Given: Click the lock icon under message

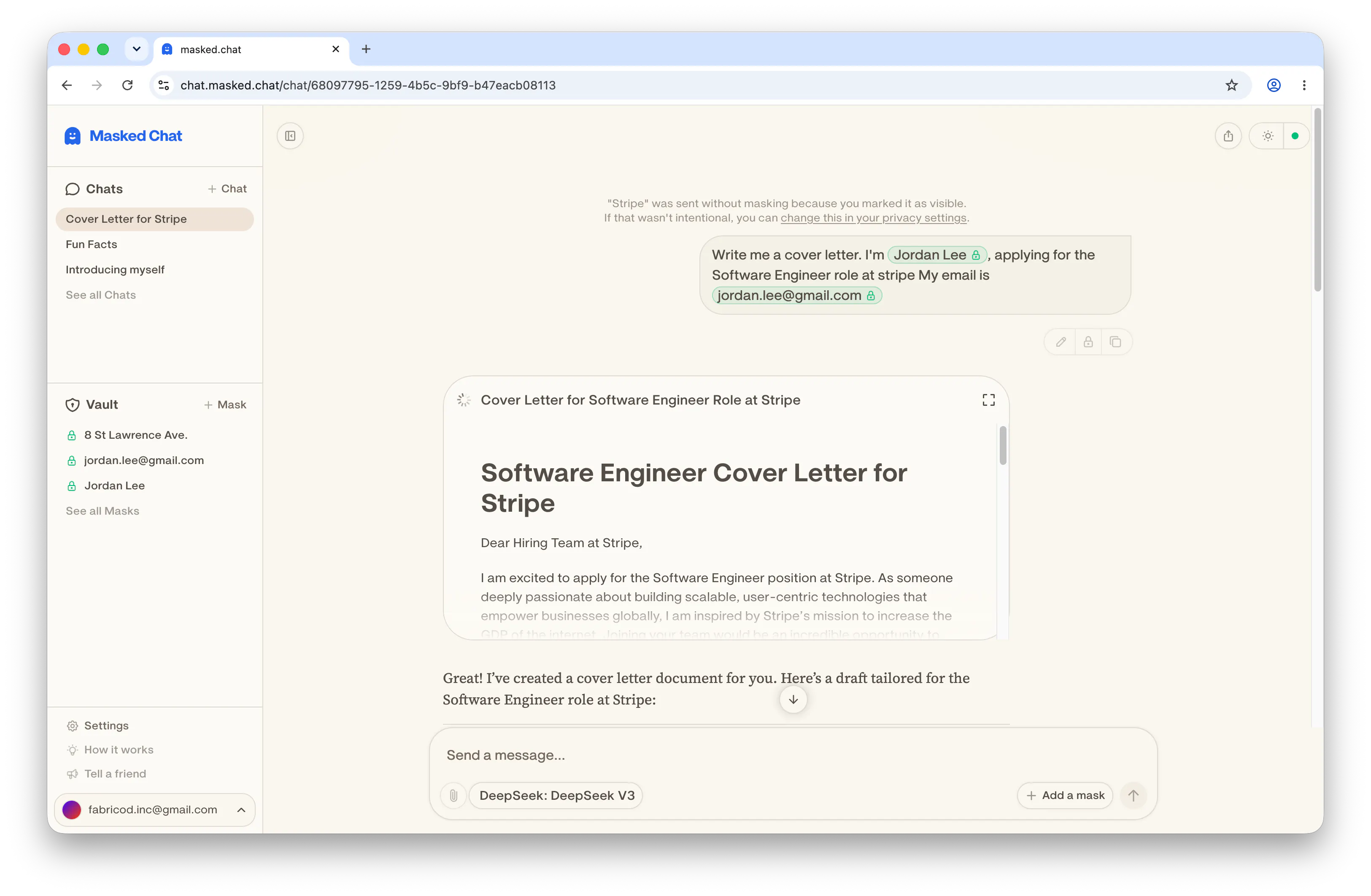Looking at the screenshot, I should click(1088, 342).
